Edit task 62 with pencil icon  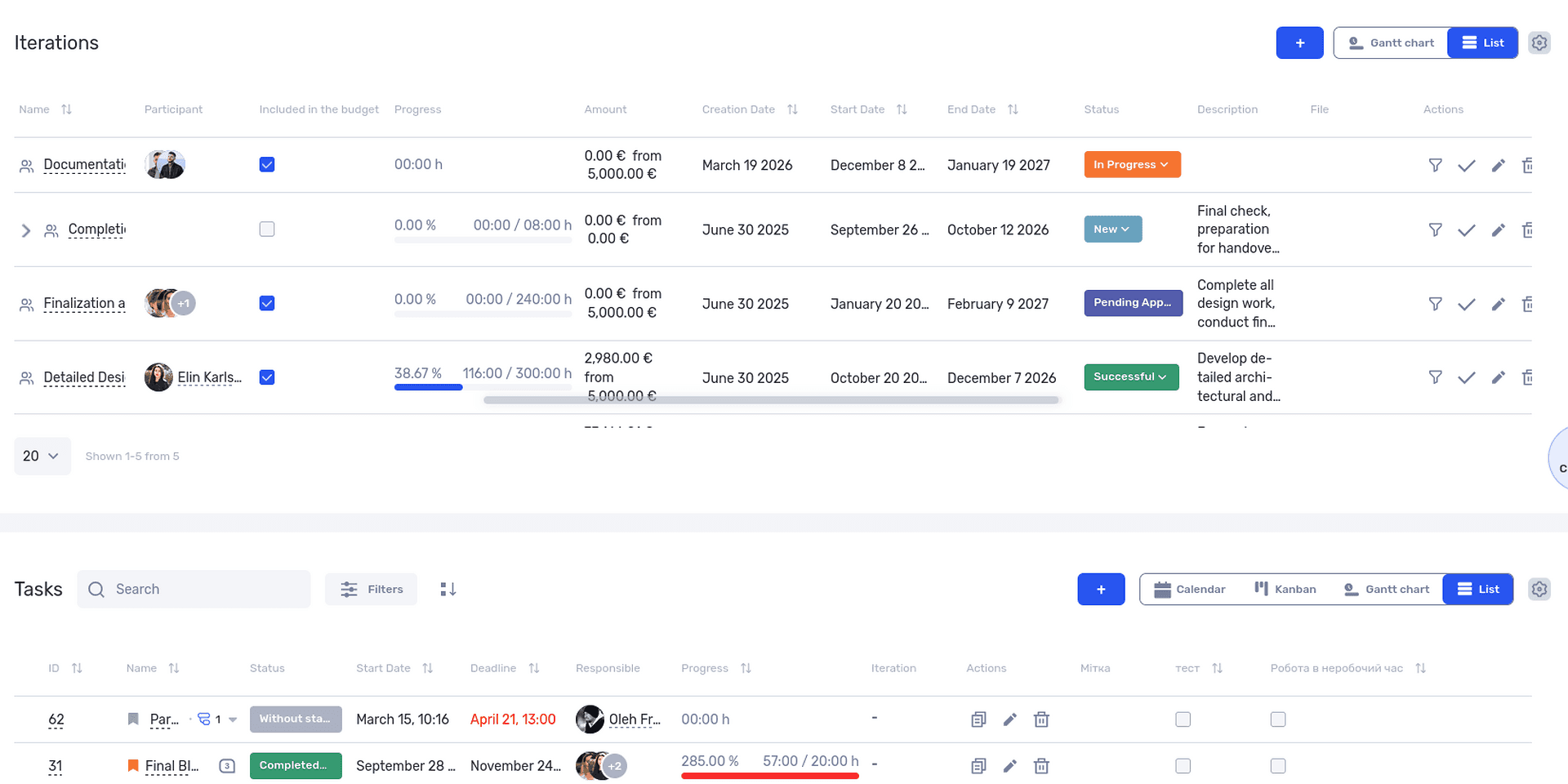1010,719
